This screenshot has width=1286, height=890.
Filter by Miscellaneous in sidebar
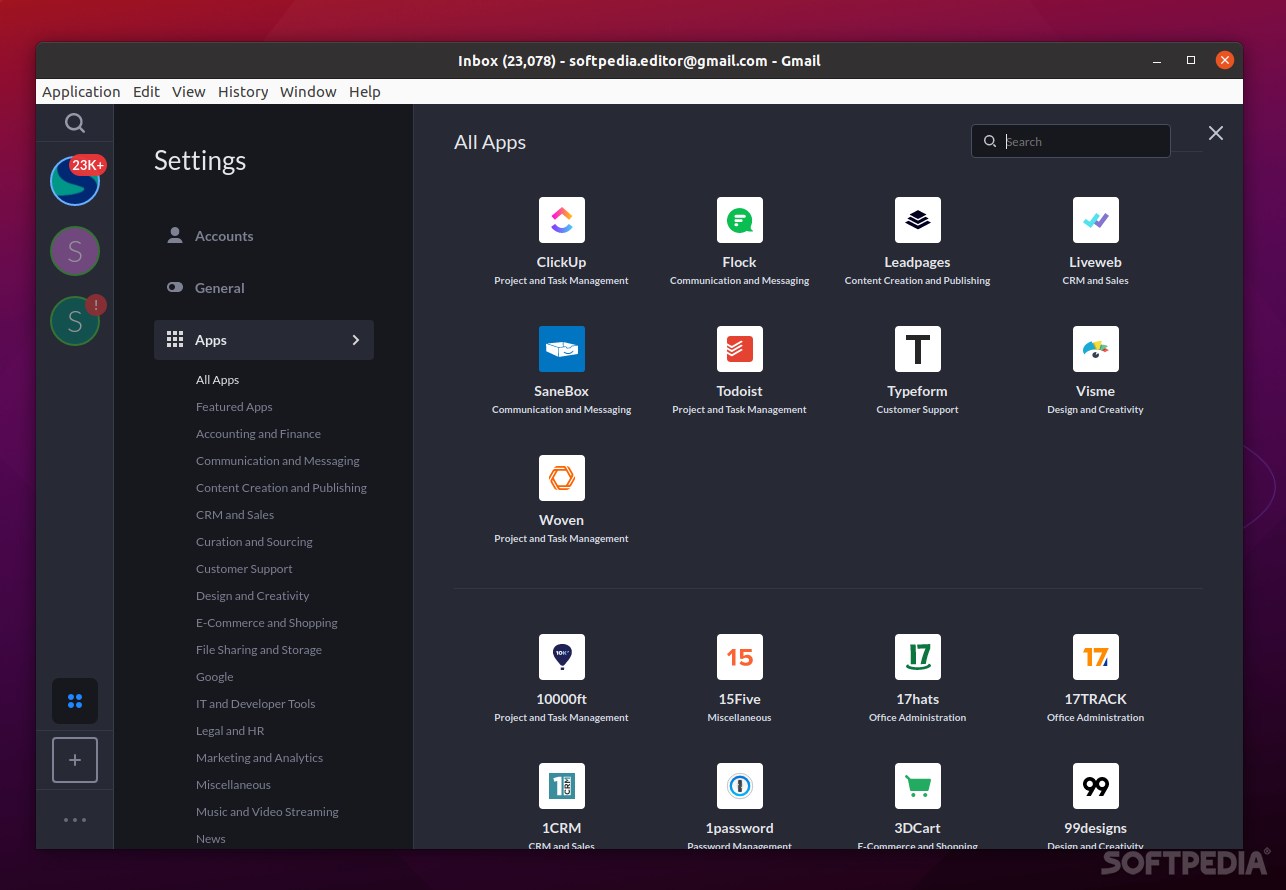point(233,785)
